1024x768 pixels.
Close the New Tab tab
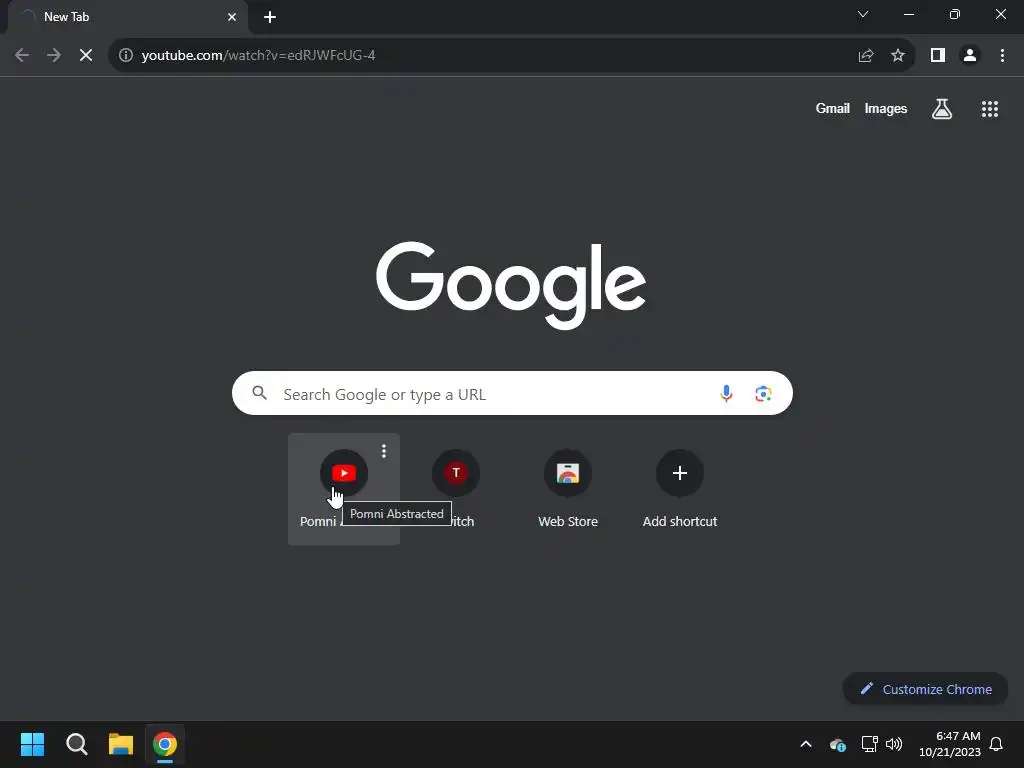232,17
